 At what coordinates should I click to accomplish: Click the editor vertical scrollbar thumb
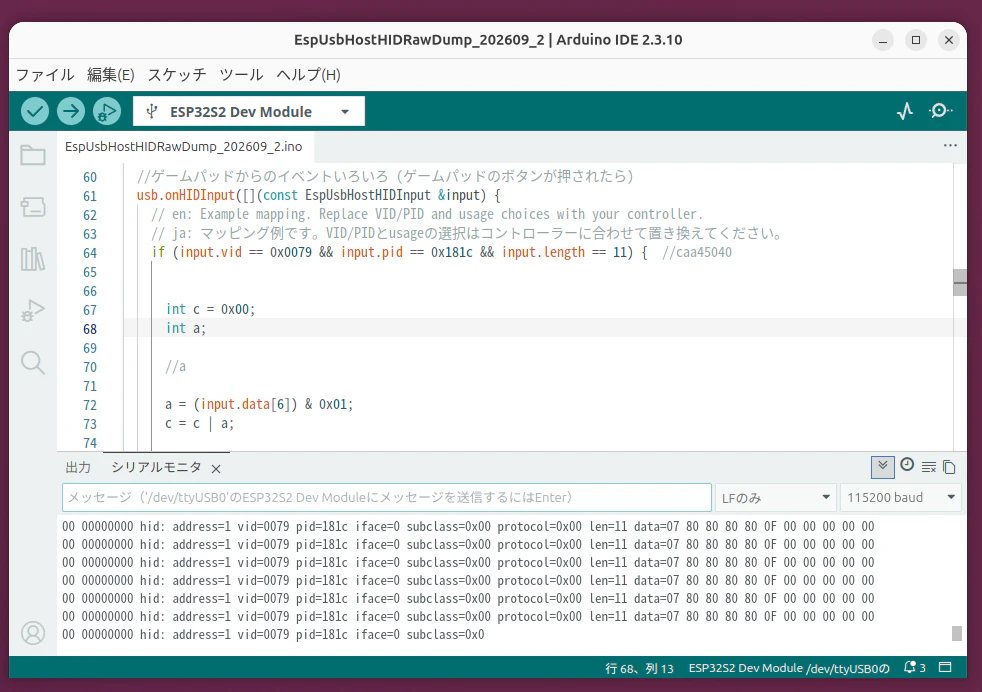coord(959,282)
